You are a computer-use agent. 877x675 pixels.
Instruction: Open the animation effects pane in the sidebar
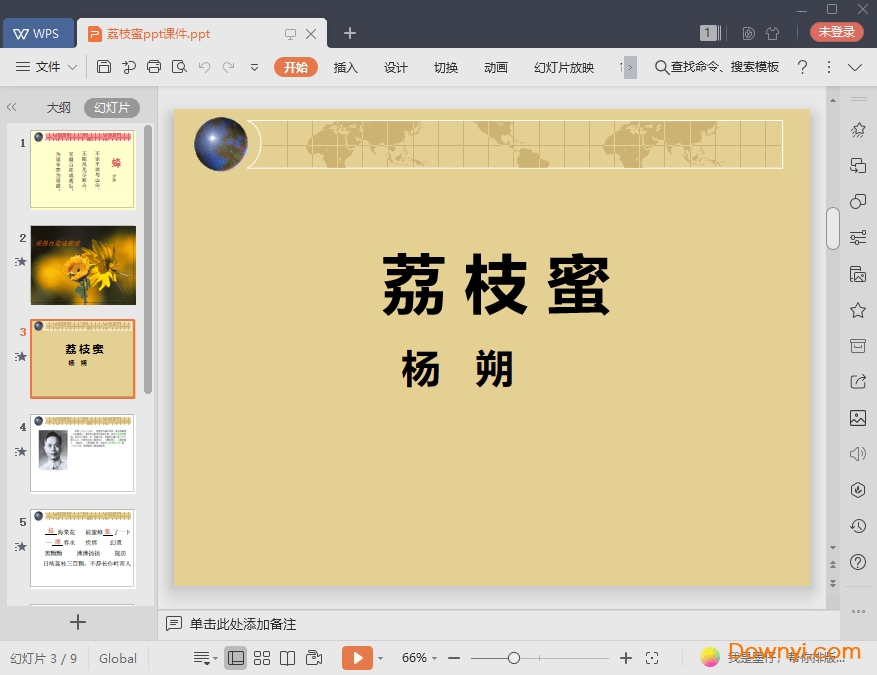(856, 129)
